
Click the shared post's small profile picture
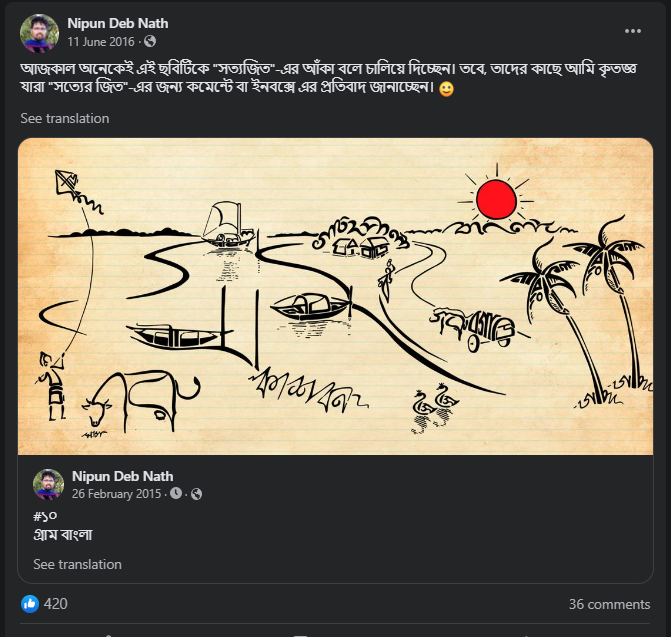click(x=48, y=484)
